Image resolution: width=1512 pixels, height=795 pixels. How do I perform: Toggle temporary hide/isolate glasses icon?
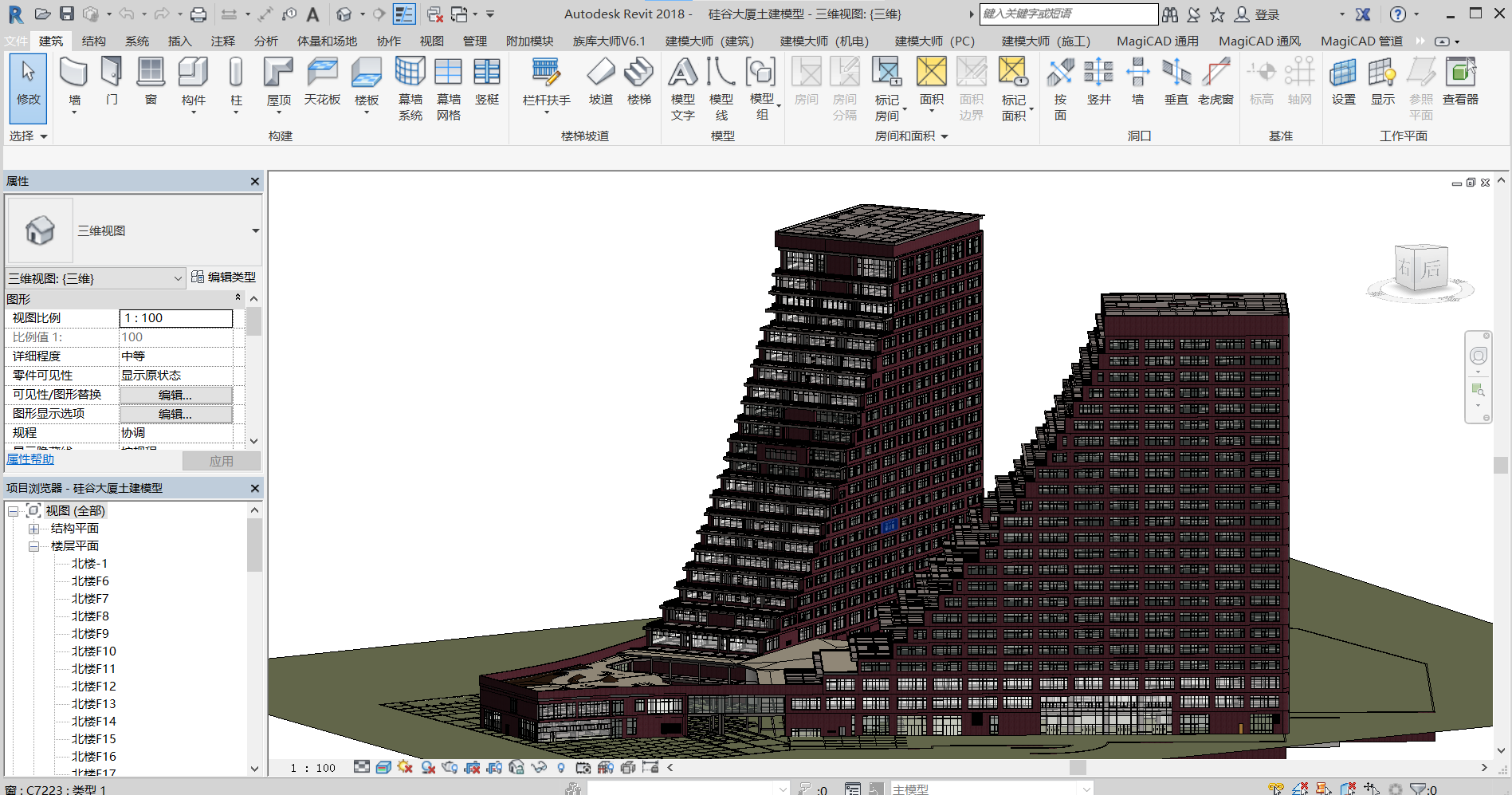[x=539, y=767]
